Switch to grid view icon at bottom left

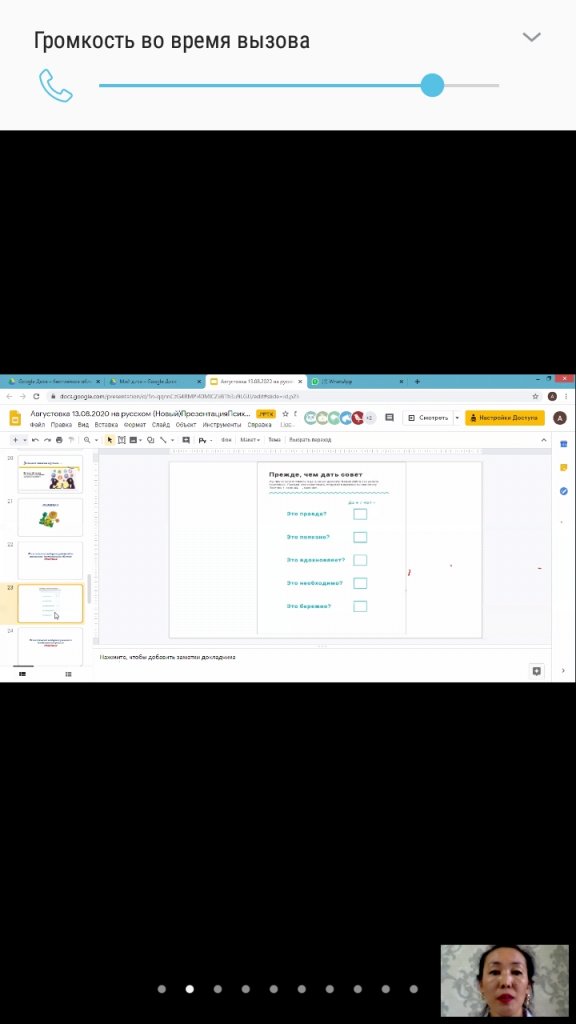click(x=68, y=674)
